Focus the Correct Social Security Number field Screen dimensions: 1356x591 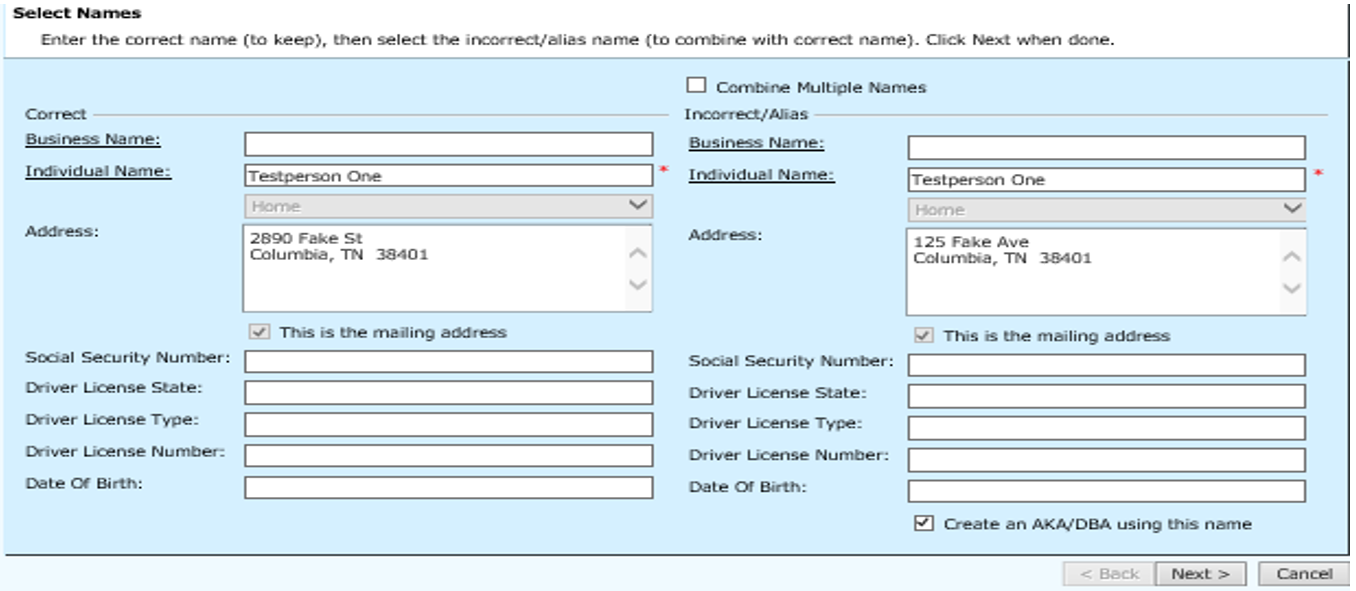pos(448,362)
